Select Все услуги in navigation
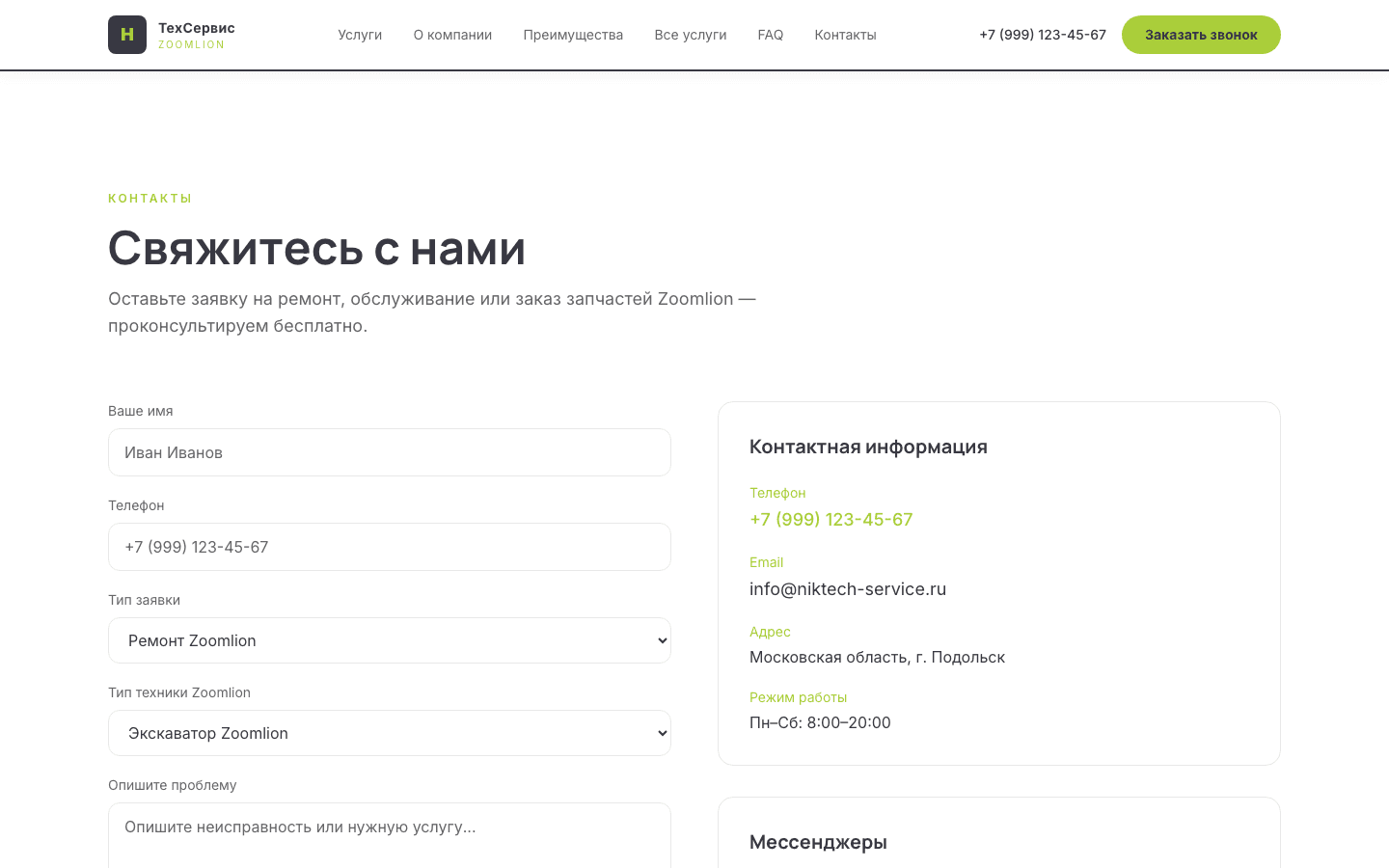Screen dimensions: 1389x868 pos(691,35)
